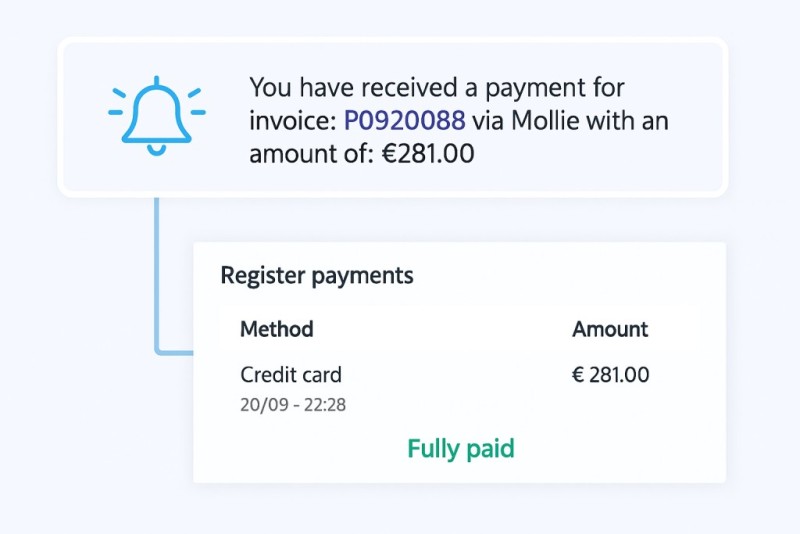Click the green Fully paid status
The height and width of the screenshot is (534, 800).
click(461, 449)
